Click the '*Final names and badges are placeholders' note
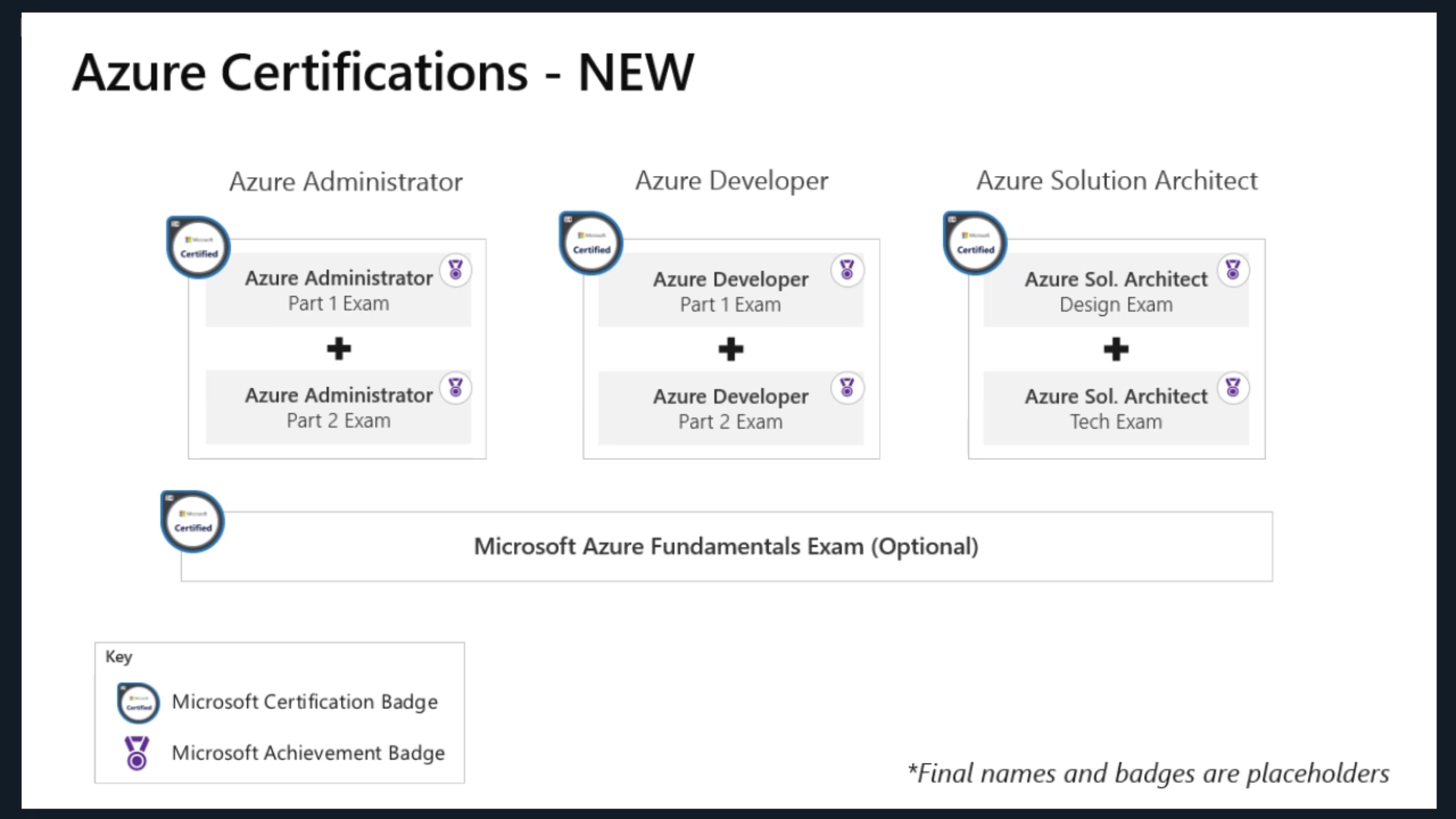This screenshot has width=1456, height=819. coord(1148,773)
